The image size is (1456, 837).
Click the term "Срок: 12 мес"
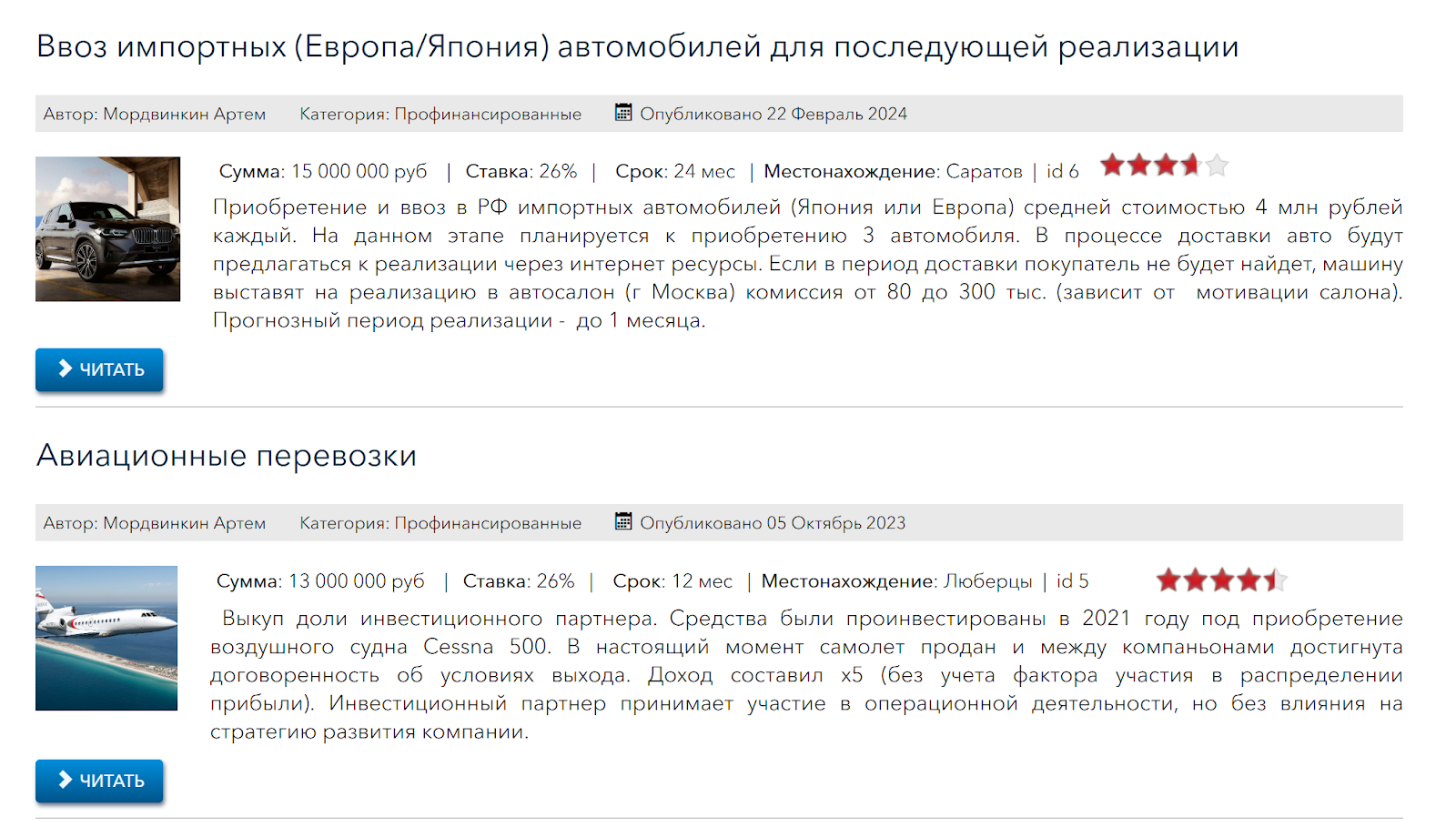coord(672,580)
